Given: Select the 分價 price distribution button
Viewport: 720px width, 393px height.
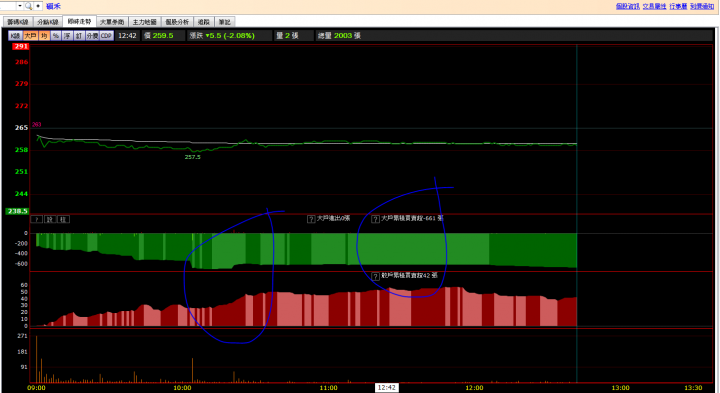Looking at the screenshot, I should pos(92,36).
